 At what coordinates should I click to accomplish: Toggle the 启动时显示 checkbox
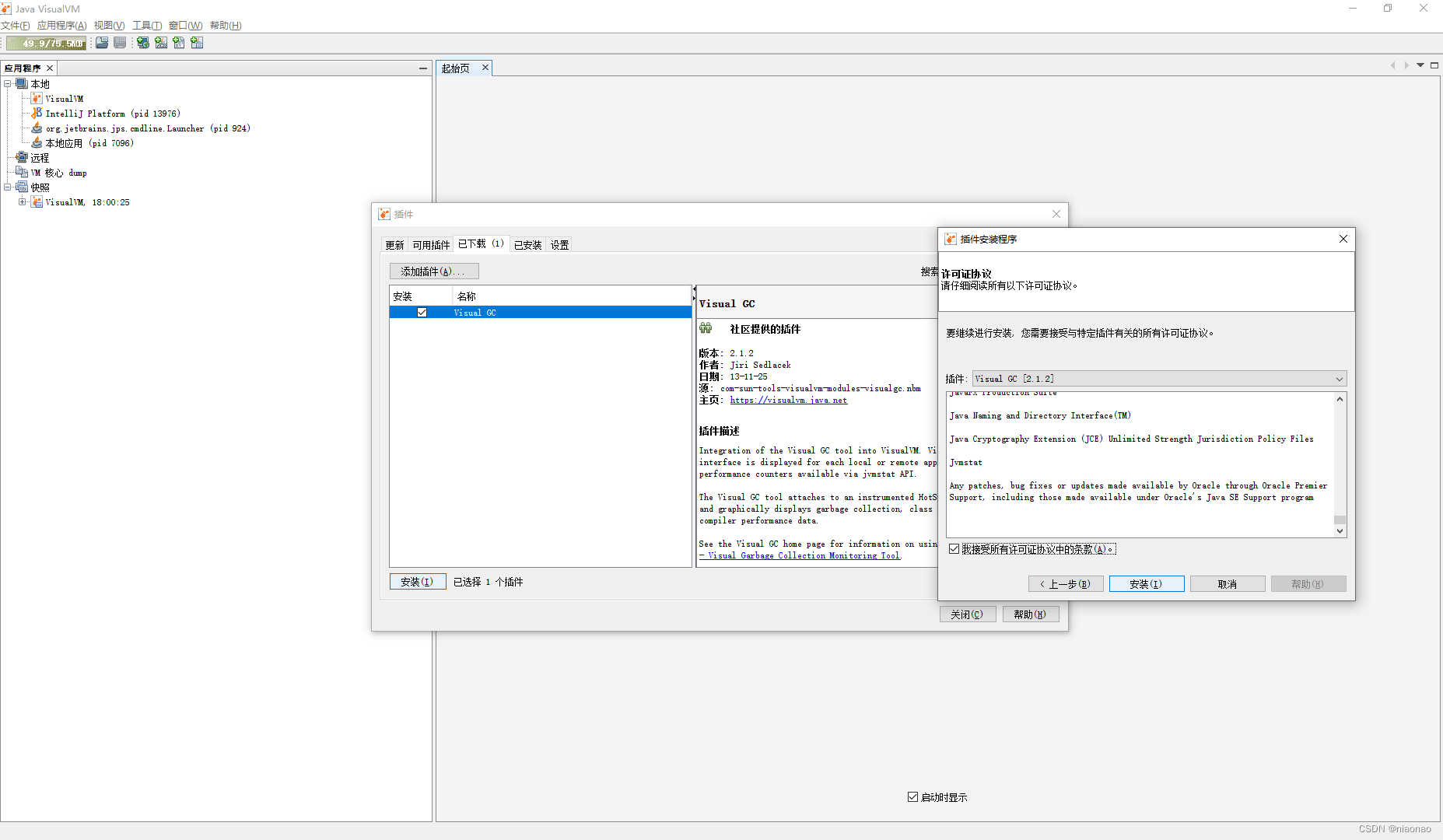point(913,797)
